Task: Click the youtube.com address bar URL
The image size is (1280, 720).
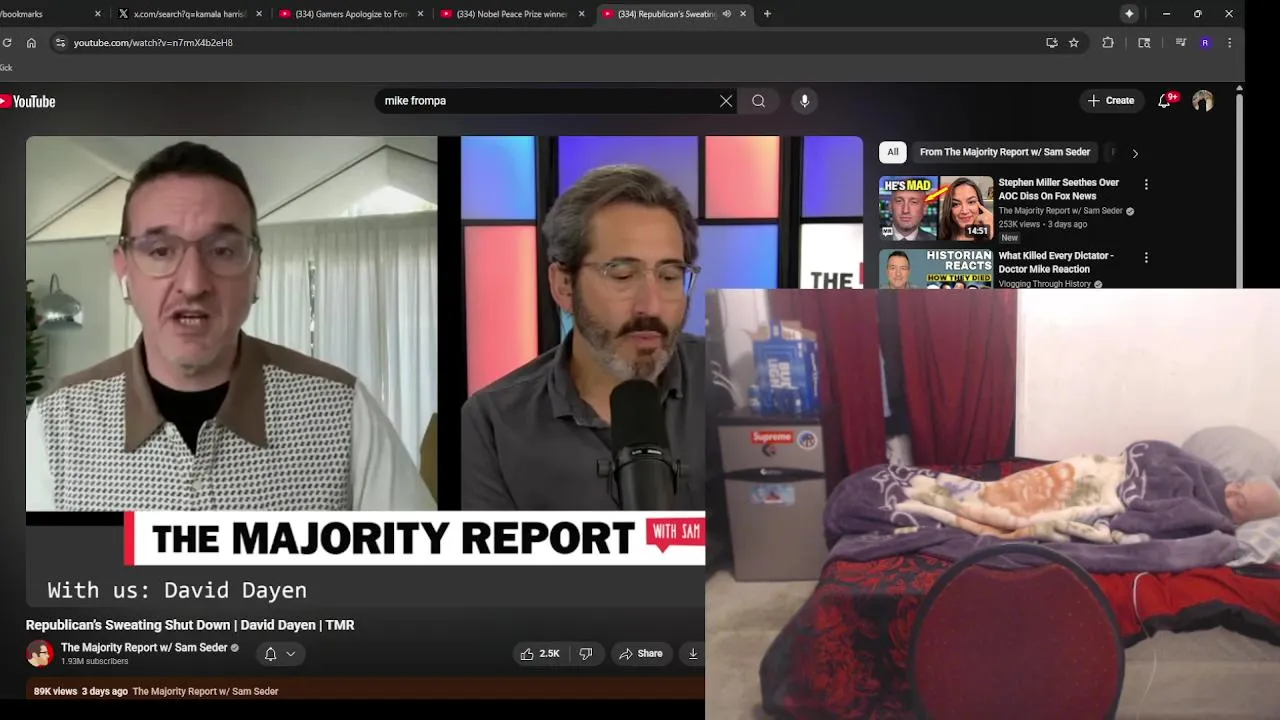Action: [153, 43]
